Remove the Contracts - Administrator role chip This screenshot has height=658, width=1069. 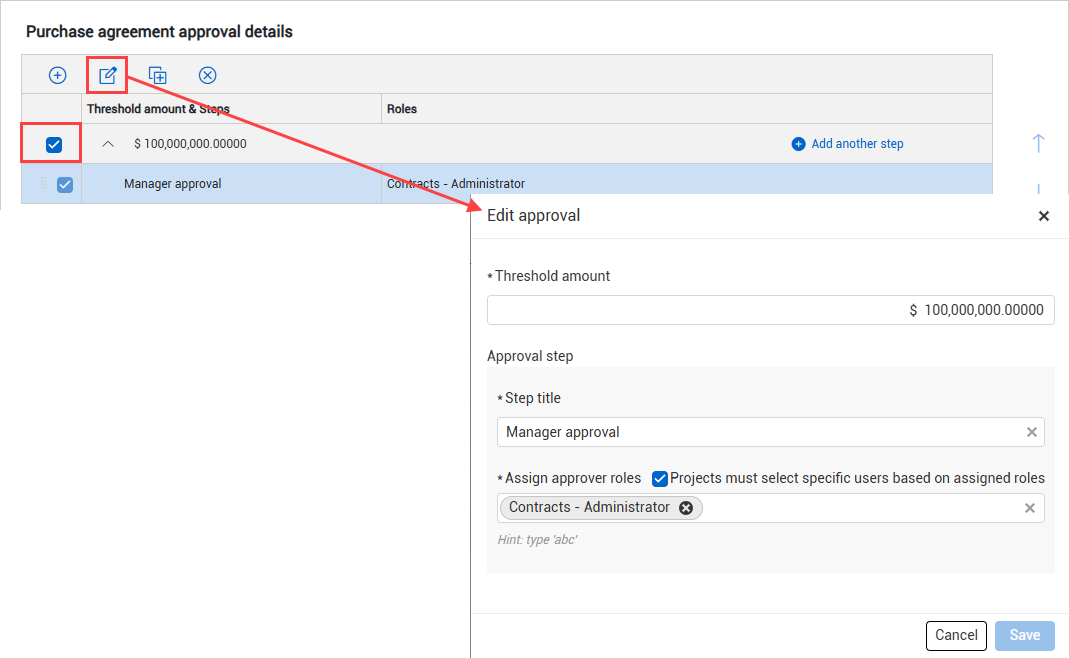coord(686,508)
